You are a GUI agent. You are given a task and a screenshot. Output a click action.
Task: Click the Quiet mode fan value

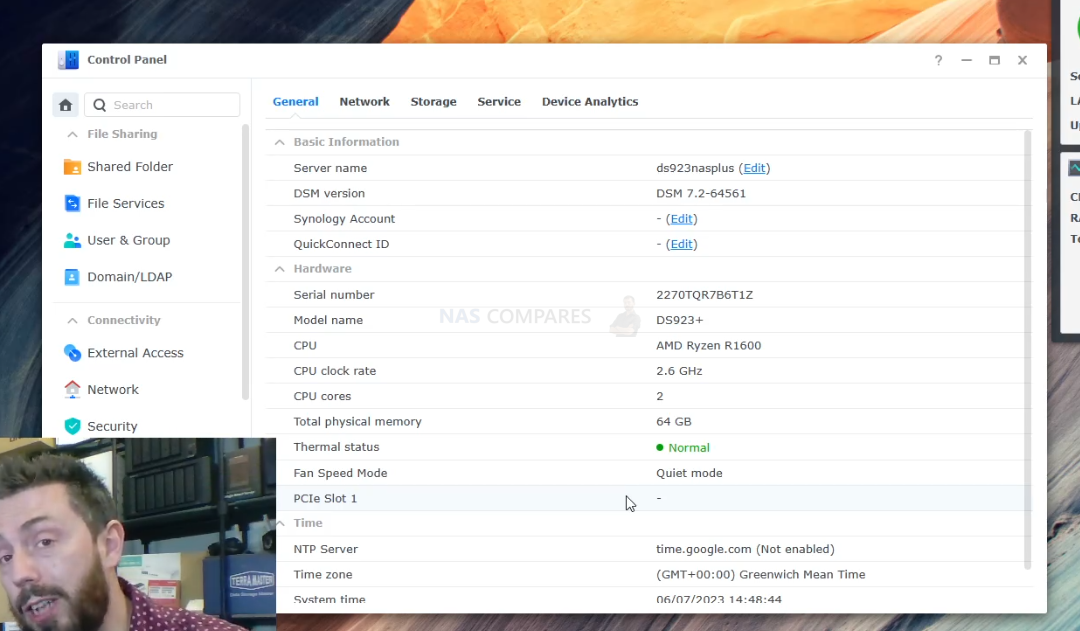coord(689,473)
